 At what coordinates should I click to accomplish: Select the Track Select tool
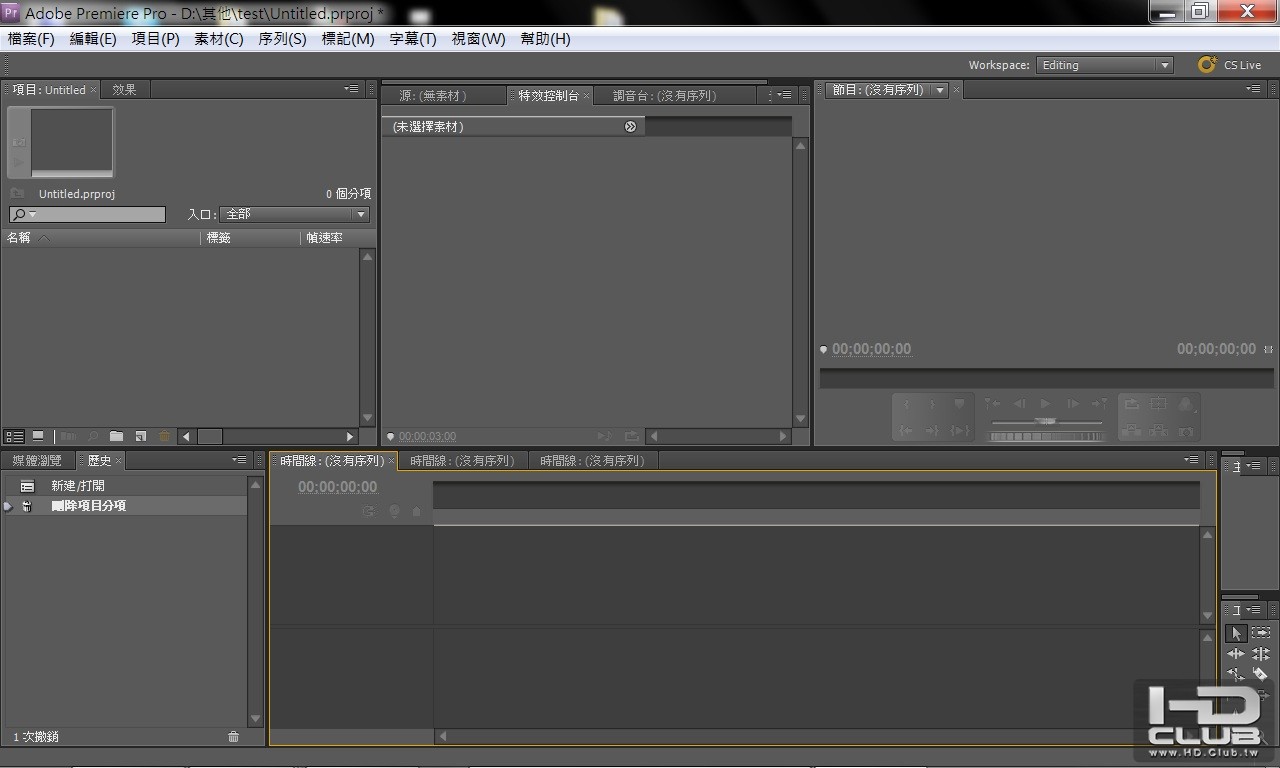point(1261,633)
